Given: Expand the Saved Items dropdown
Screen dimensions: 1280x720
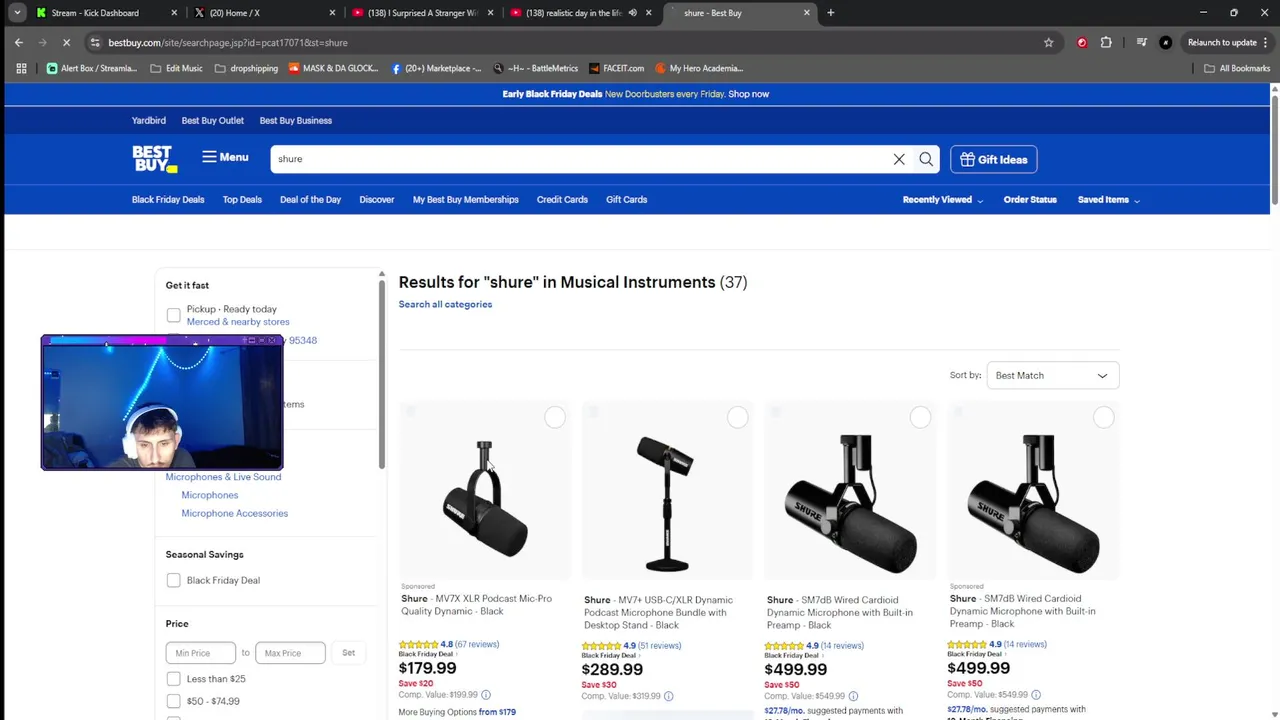Looking at the screenshot, I should pyautogui.click(x=1109, y=199).
